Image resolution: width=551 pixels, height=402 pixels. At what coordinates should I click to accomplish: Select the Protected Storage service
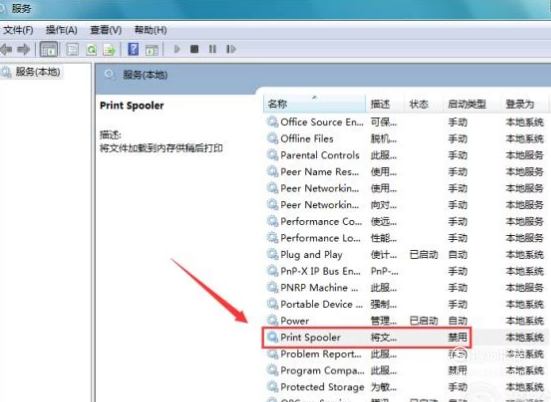(x=406, y=387)
